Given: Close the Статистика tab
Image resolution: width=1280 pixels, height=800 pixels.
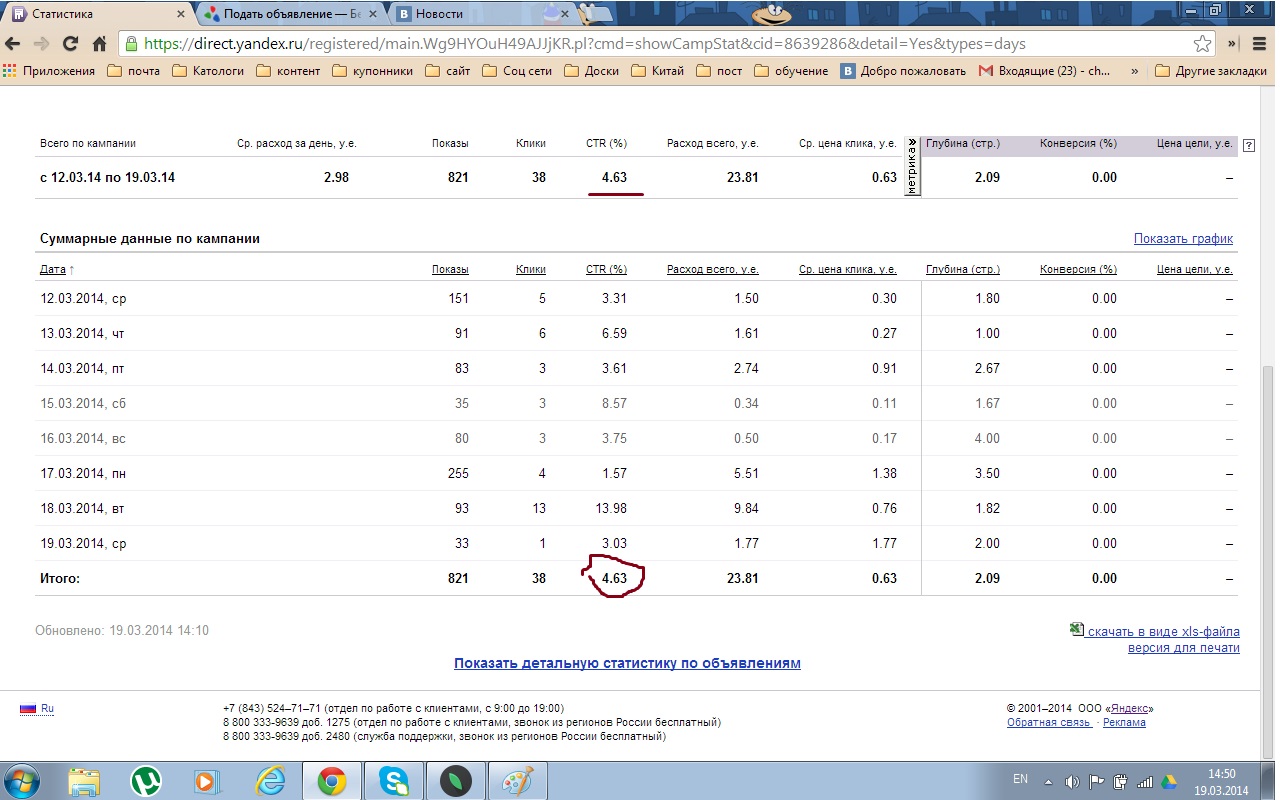Looking at the screenshot, I should (x=179, y=14).
